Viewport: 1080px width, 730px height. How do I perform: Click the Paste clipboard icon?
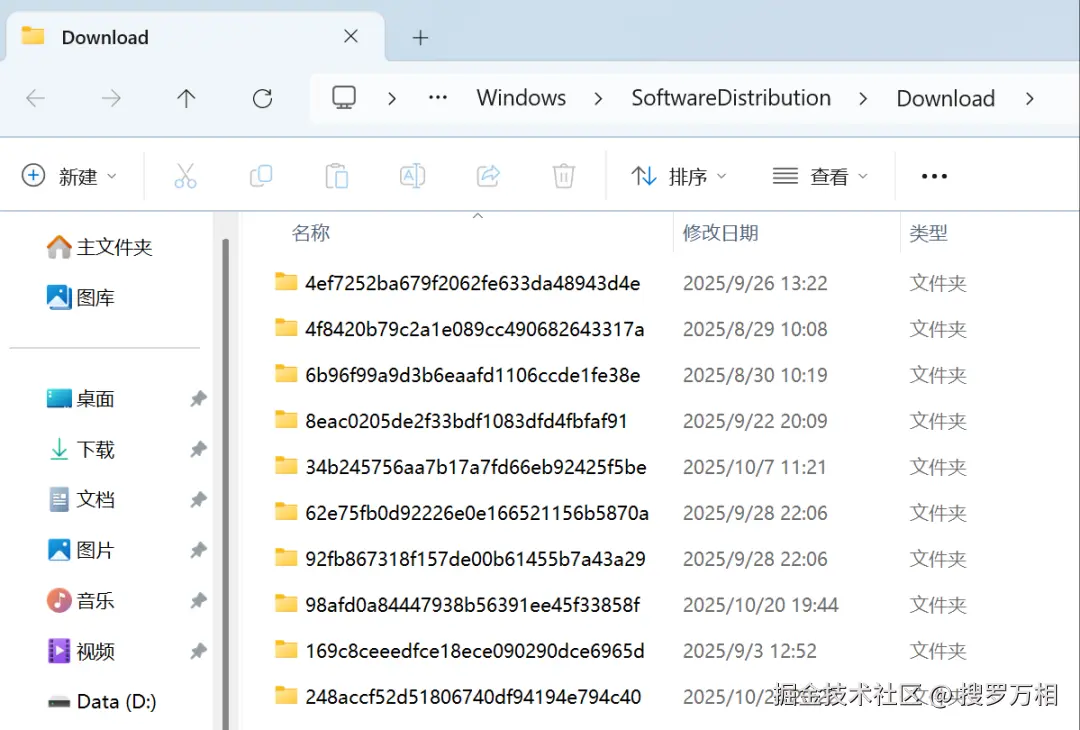[336, 176]
